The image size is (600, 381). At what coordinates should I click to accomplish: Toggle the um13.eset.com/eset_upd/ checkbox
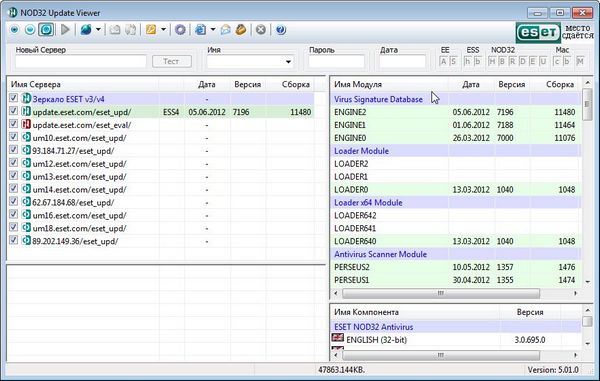[13, 176]
